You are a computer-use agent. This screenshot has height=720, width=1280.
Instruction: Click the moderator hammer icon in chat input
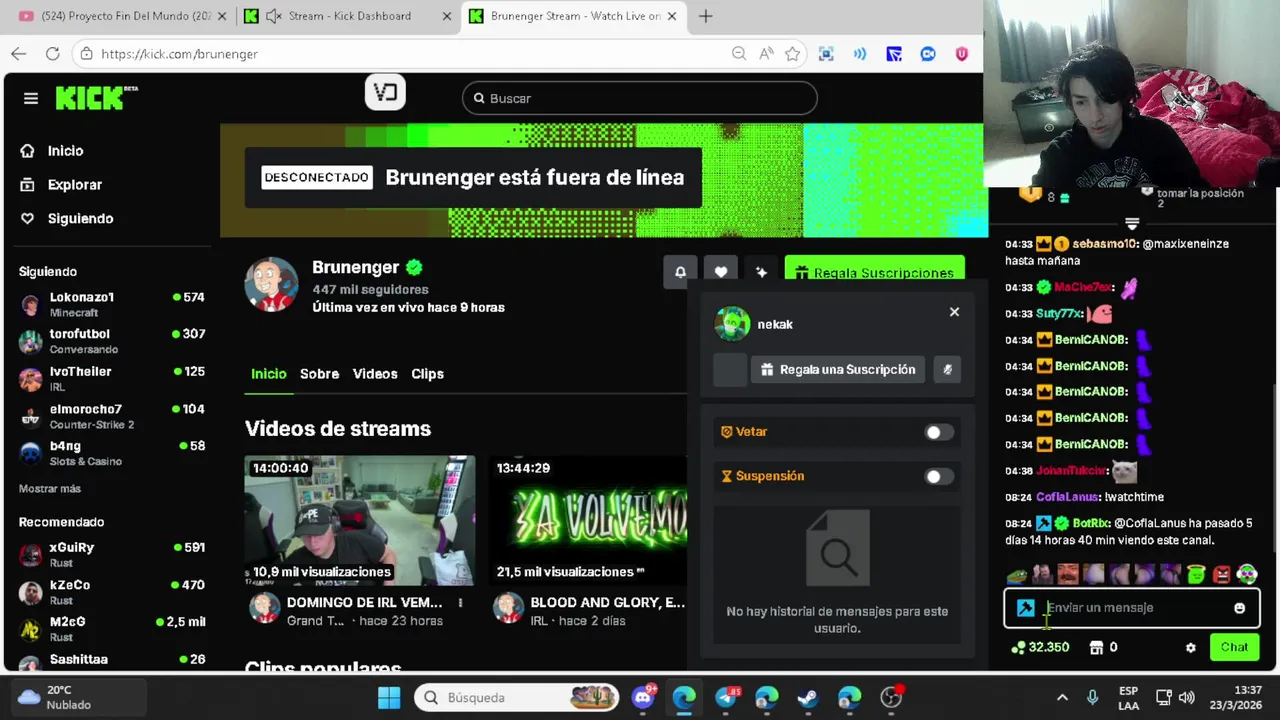click(x=1025, y=608)
